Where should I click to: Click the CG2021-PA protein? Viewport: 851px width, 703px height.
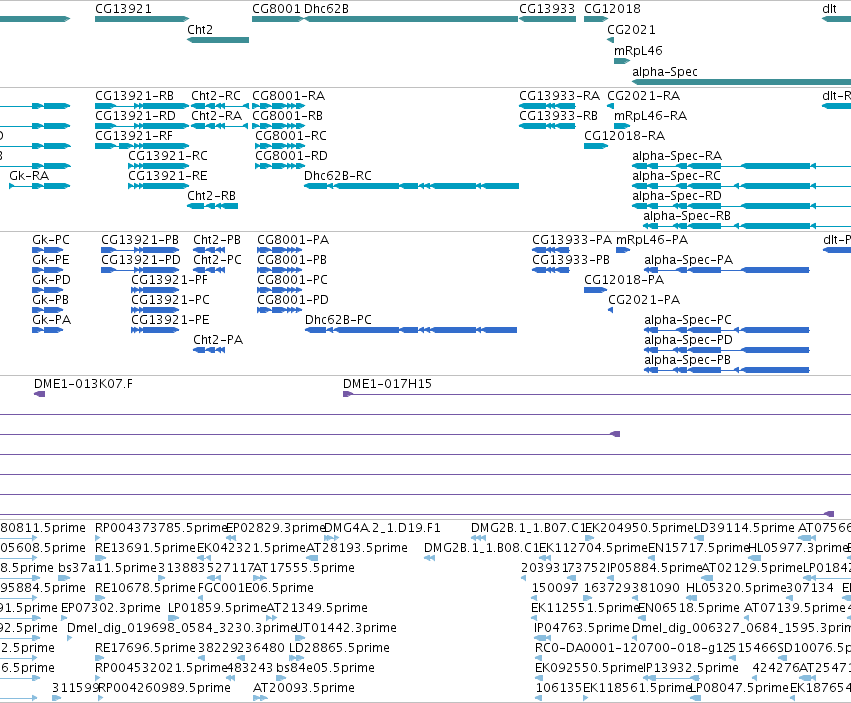(x=611, y=310)
